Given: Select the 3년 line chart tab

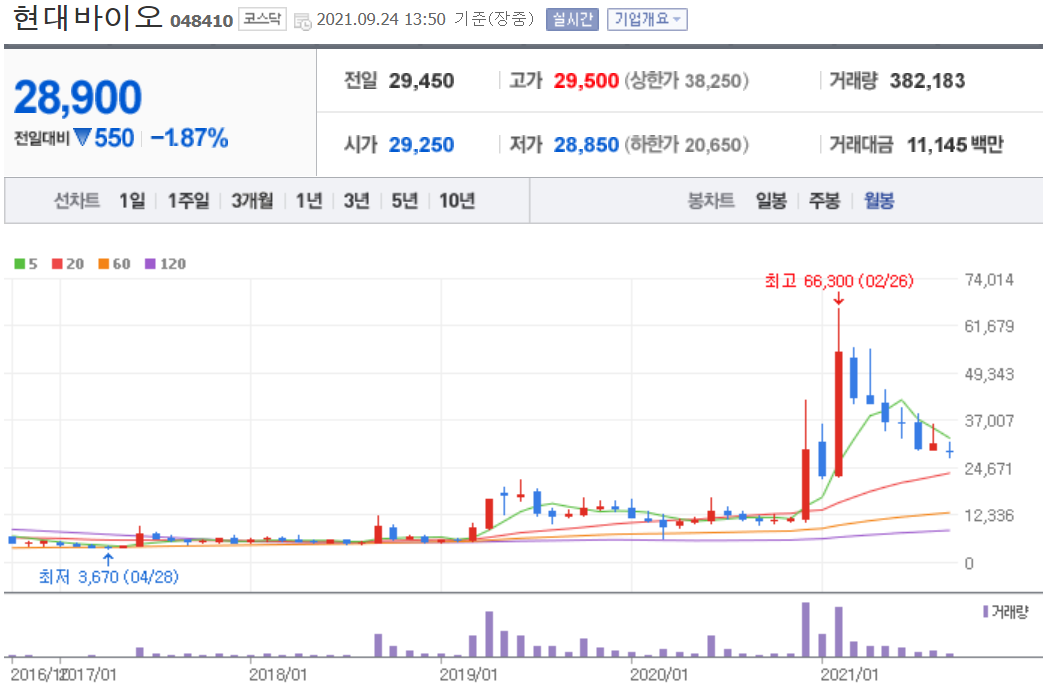Looking at the screenshot, I should tap(357, 200).
